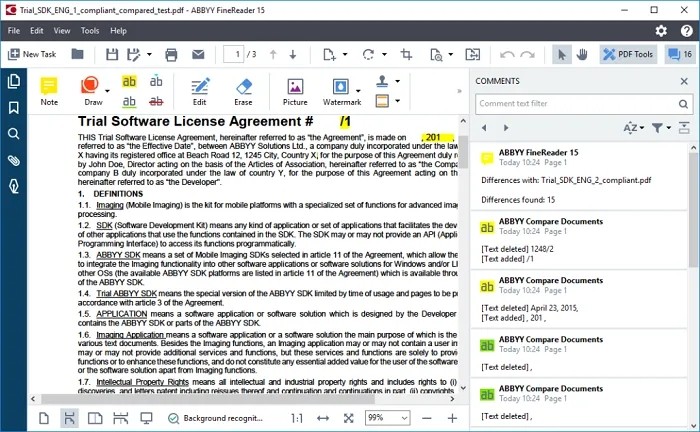
Task: Undo the last action
Action: pyautogui.click(x=507, y=54)
